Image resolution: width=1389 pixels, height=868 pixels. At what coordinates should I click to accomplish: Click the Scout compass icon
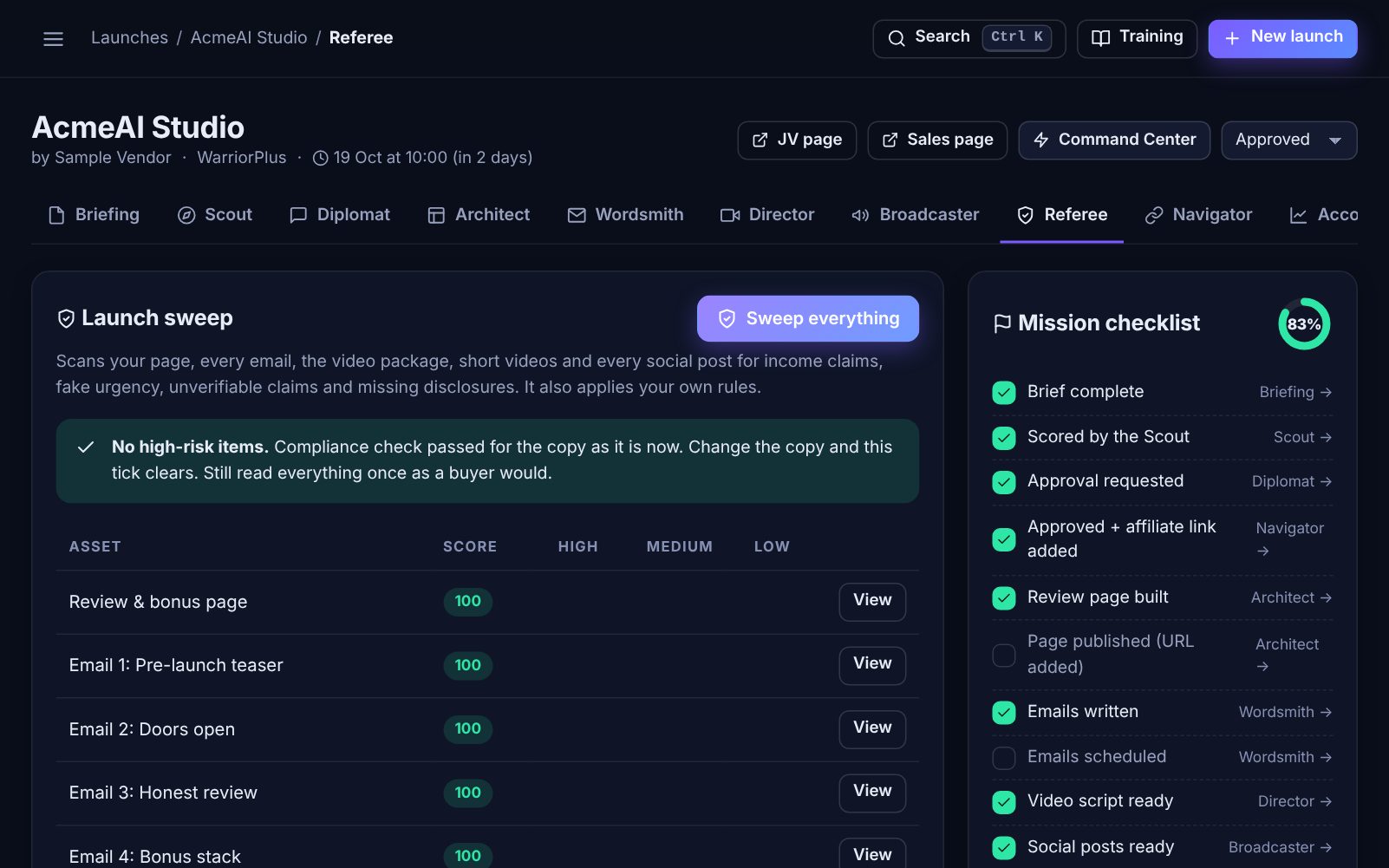click(x=186, y=215)
